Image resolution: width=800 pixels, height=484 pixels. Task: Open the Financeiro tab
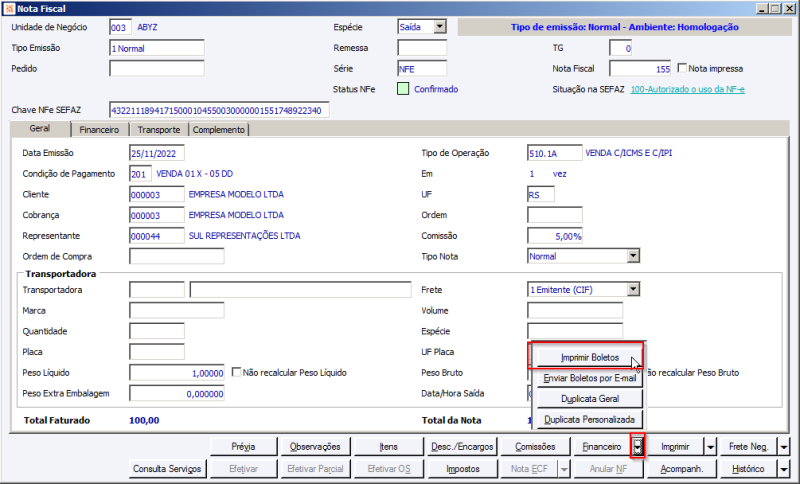99,130
